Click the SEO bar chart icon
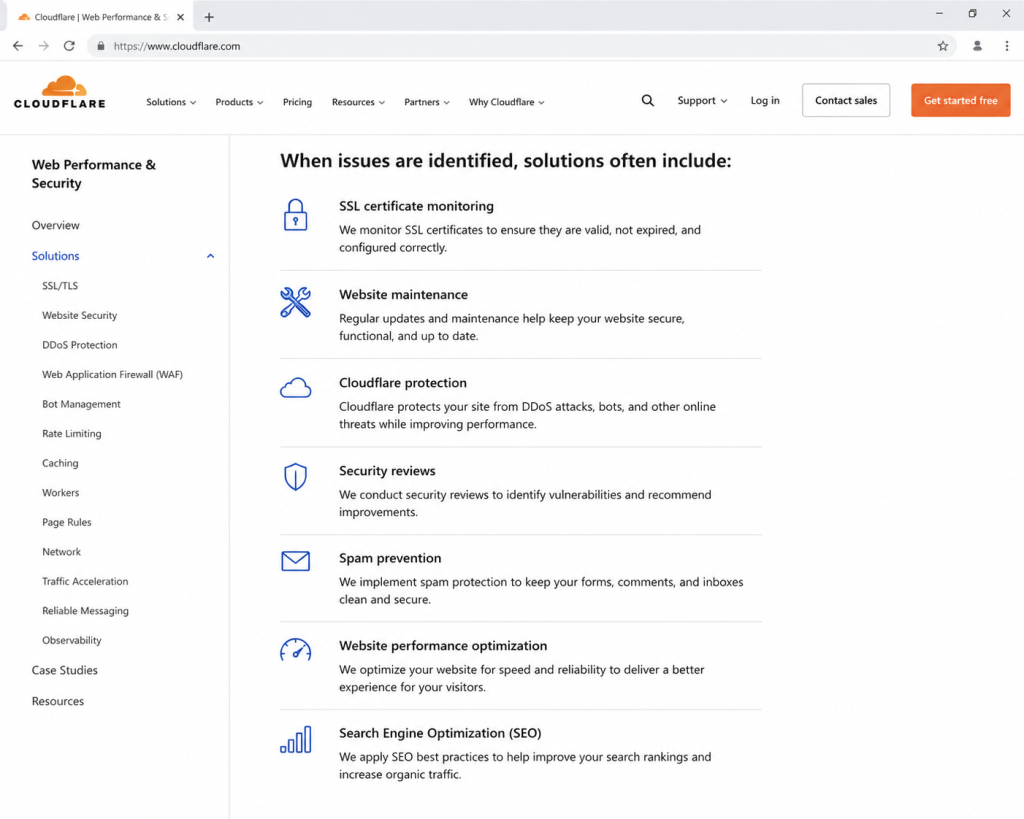The height and width of the screenshot is (819, 1024). pyautogui.click(x=295, y=739)
